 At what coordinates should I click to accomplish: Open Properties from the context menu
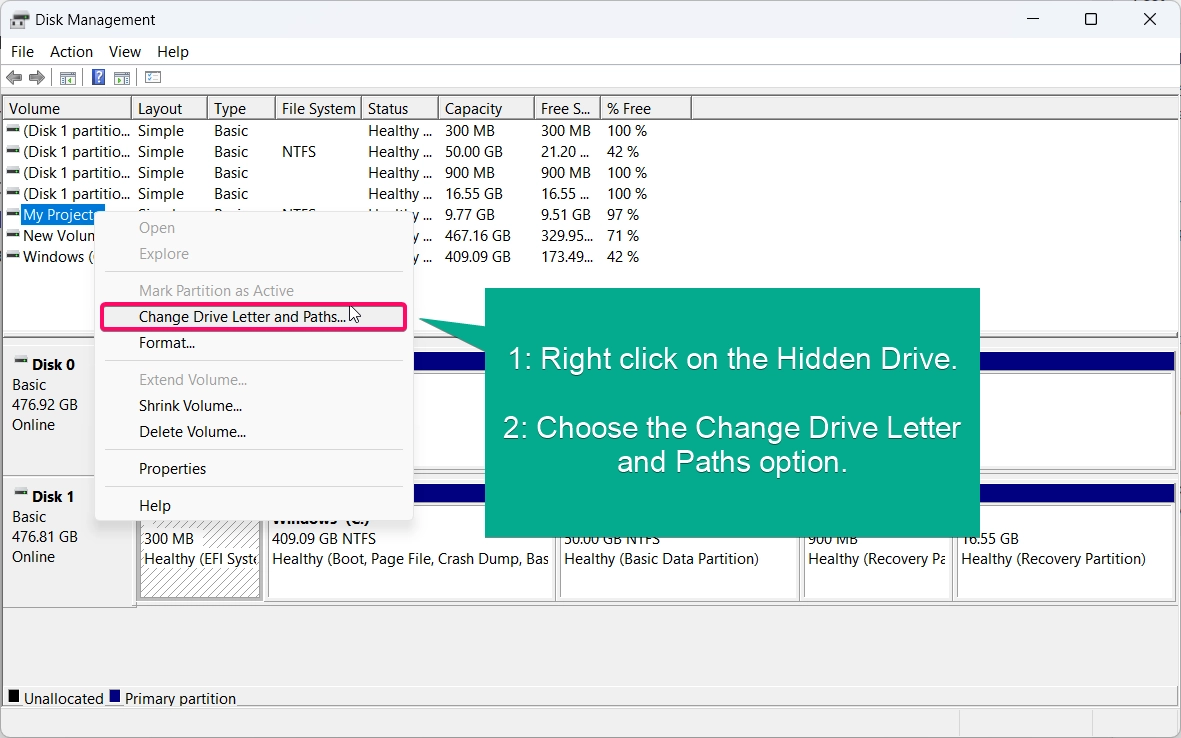coord(254,469)
